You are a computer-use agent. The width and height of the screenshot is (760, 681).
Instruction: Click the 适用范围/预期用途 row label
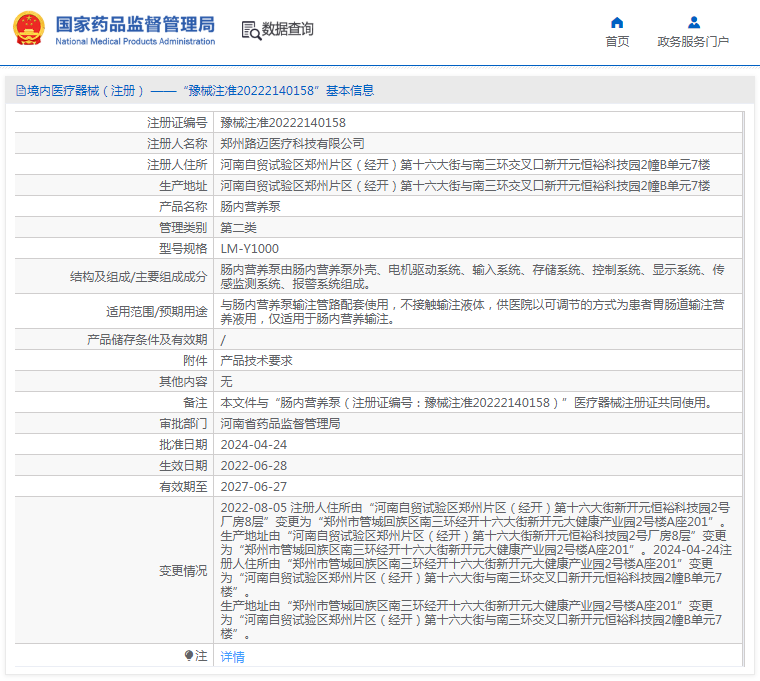(x=157, y=312)
